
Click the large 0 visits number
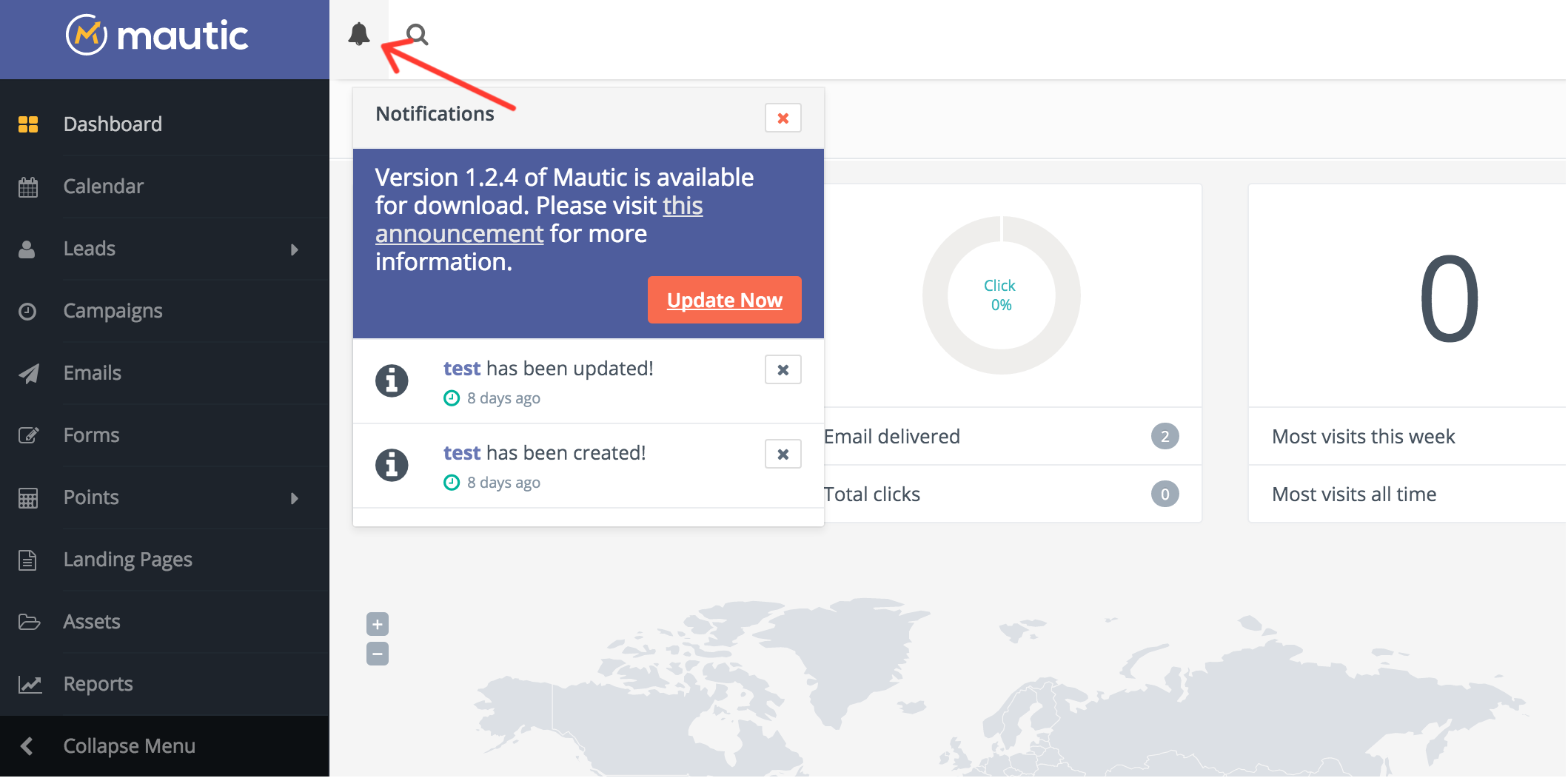pos(1449,298)
